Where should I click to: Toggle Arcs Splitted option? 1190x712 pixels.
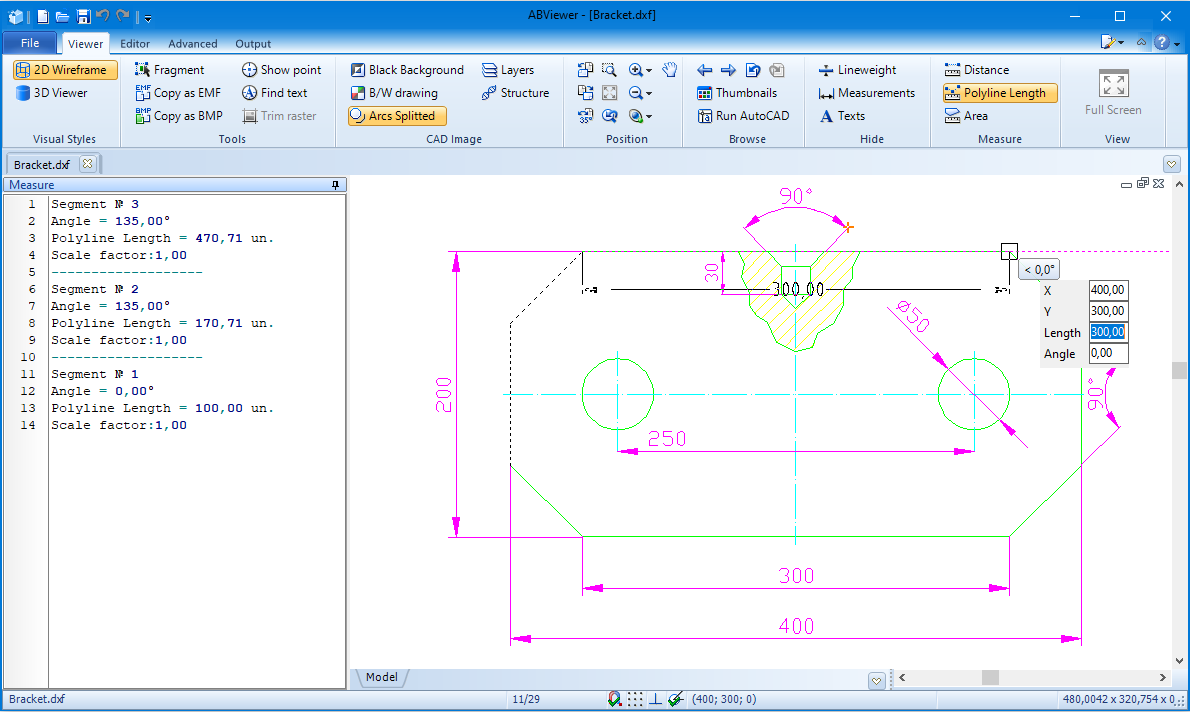click(397, 116)
